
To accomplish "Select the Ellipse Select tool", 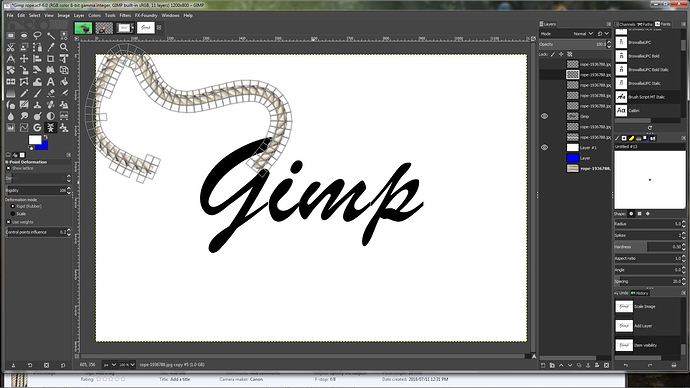I will coord(24,36).
